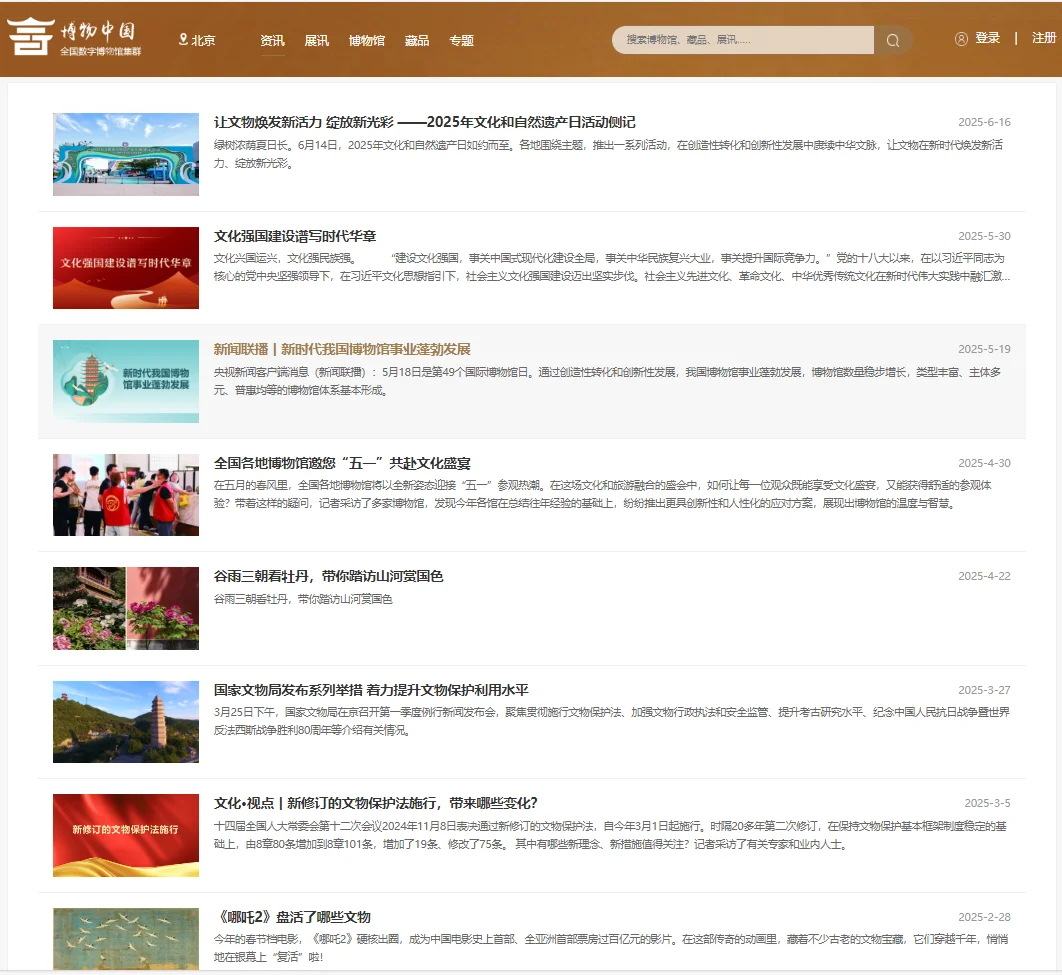Click summary starting 在五月的春风里
Image resolution: width=1062 pixels, height=975 pixels.
tap(603, 494)
